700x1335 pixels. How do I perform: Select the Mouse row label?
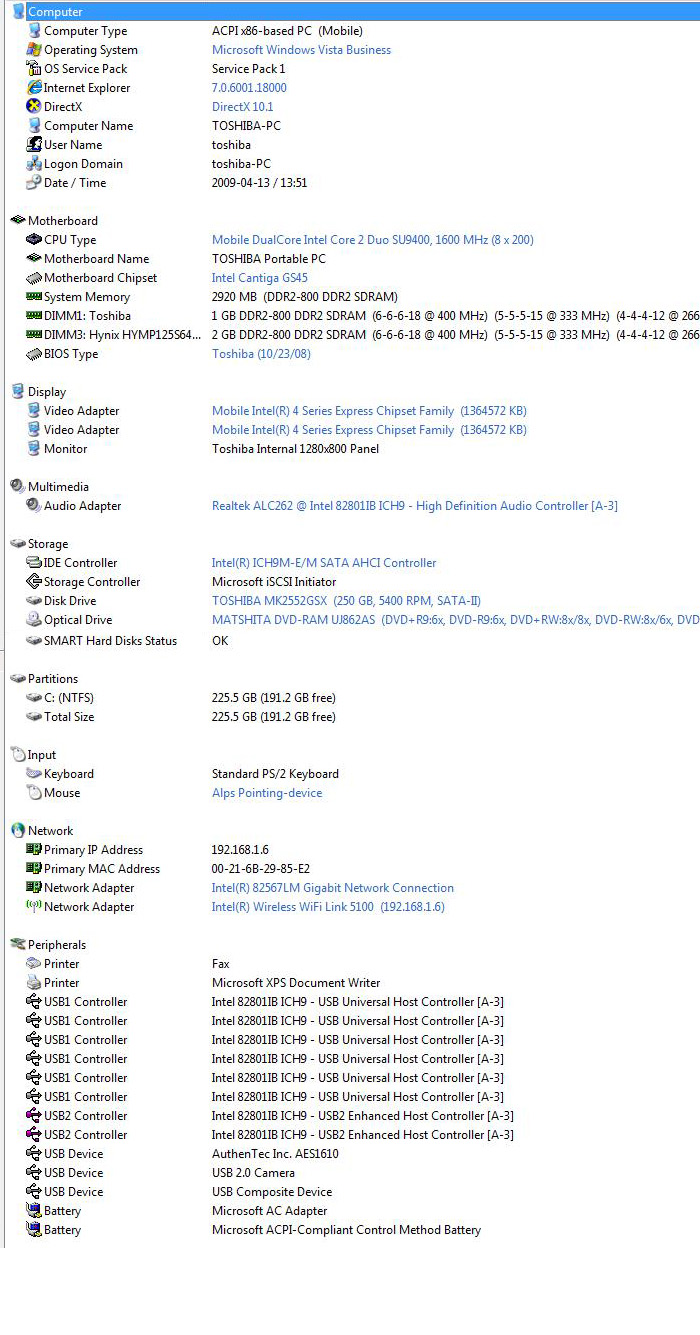62,793
